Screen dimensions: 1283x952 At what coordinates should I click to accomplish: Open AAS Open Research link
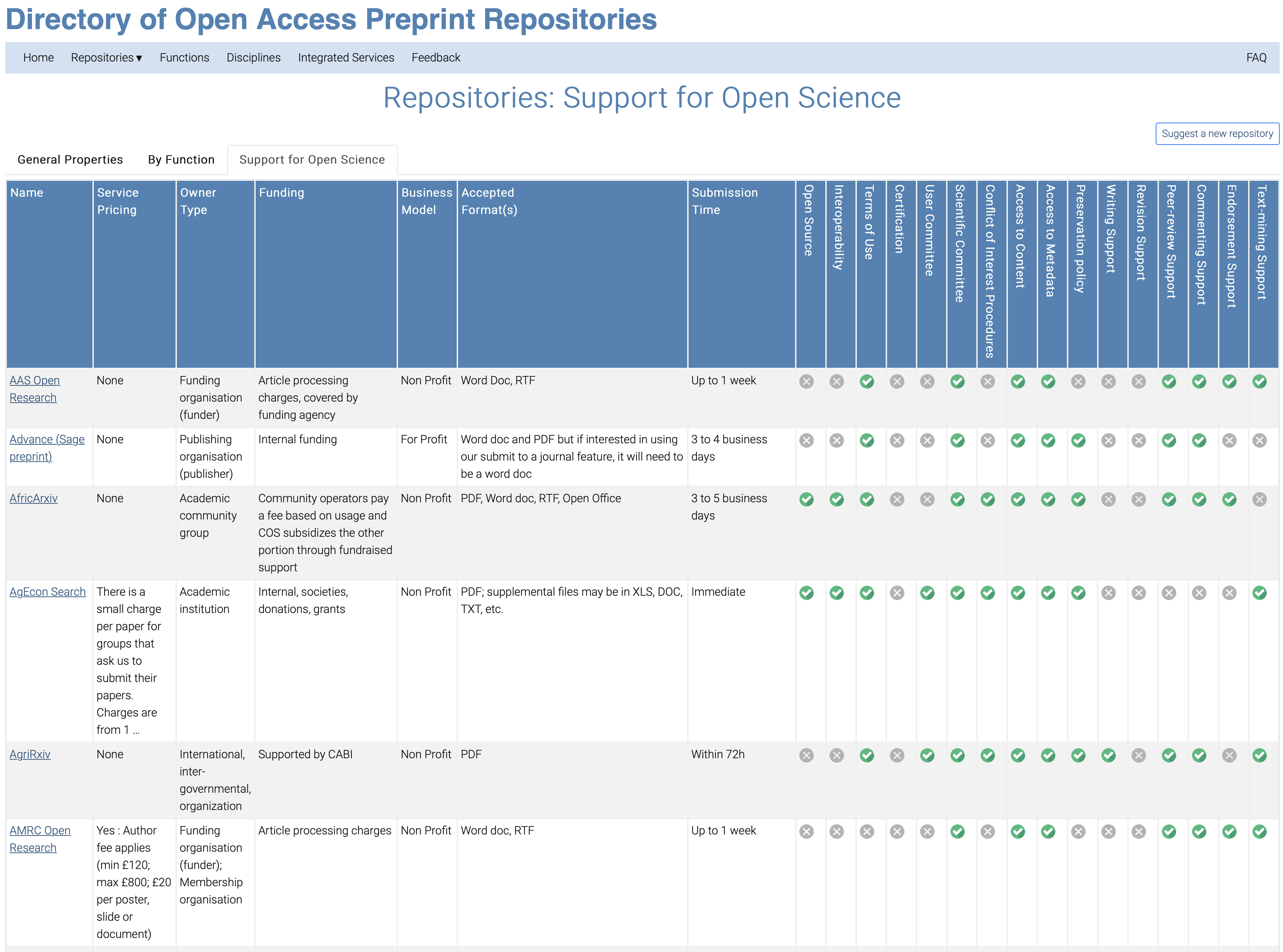pos(35,389)
